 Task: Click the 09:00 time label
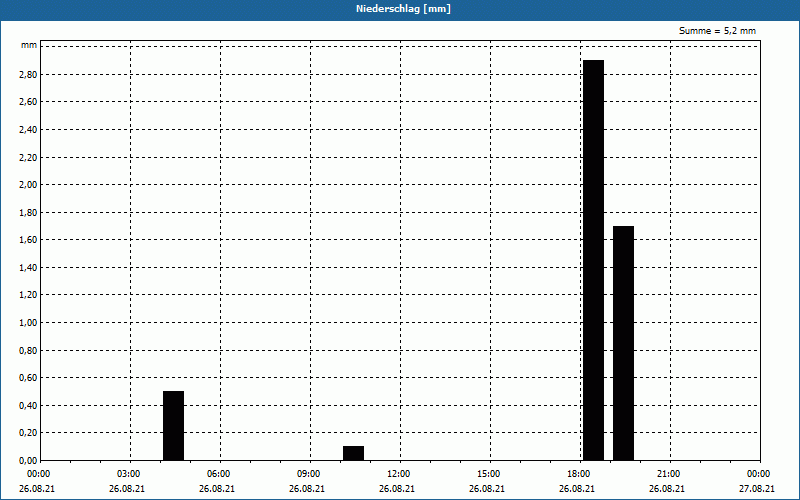[309, 474]
